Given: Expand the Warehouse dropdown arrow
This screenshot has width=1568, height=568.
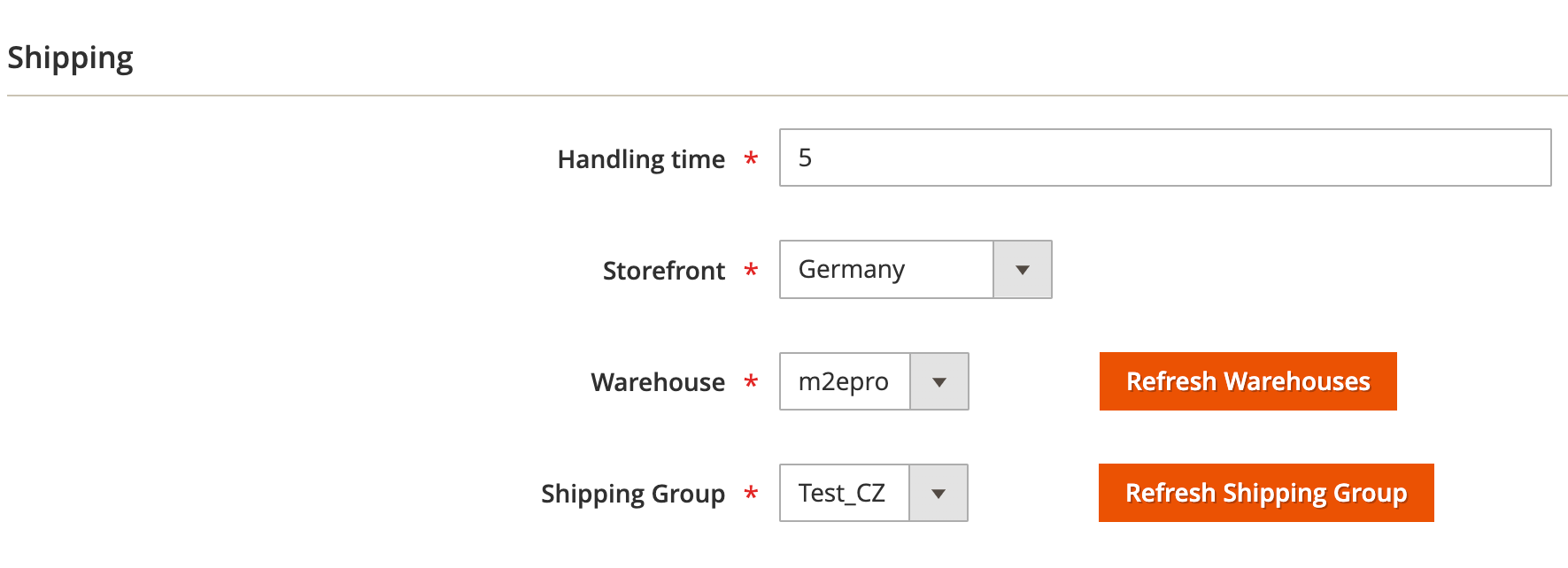Looking at the screenshot, I should point(939,381).
